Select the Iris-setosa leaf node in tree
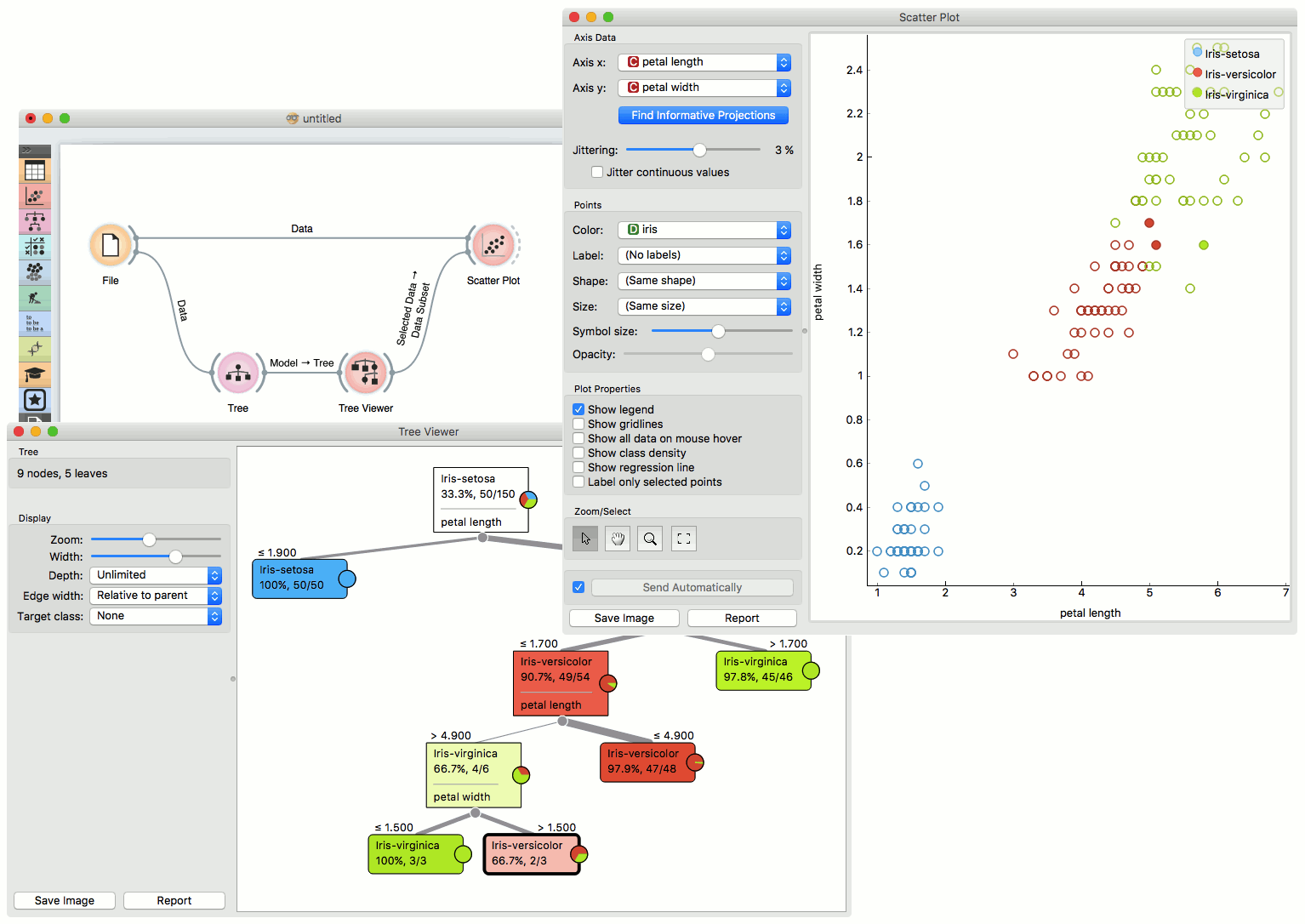 [300, 579]
